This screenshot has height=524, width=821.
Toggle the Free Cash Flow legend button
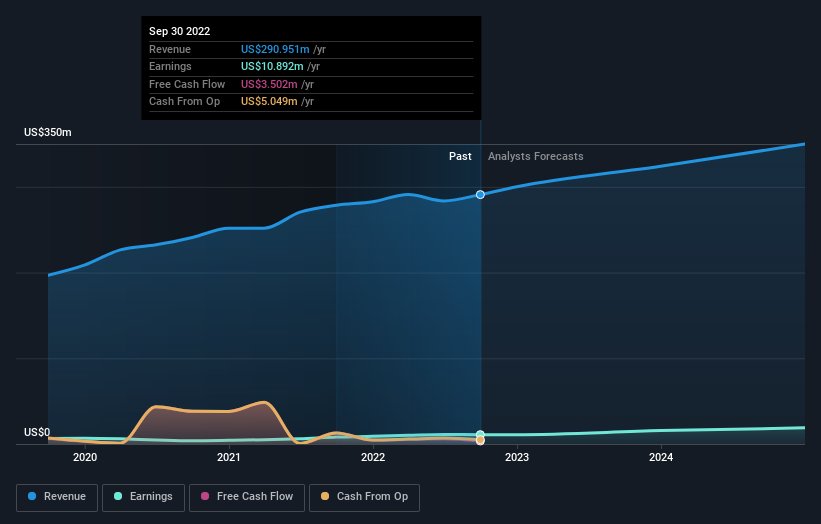247,497
